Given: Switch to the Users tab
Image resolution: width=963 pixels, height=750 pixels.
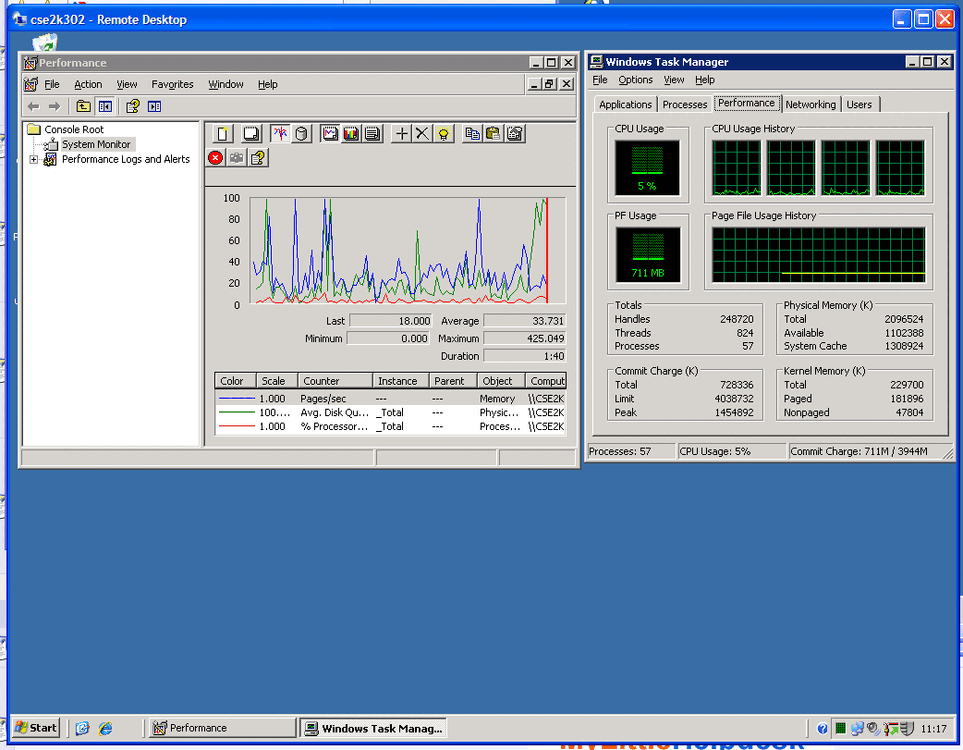Looking at the screenshot, I should (x=859, y=104).
